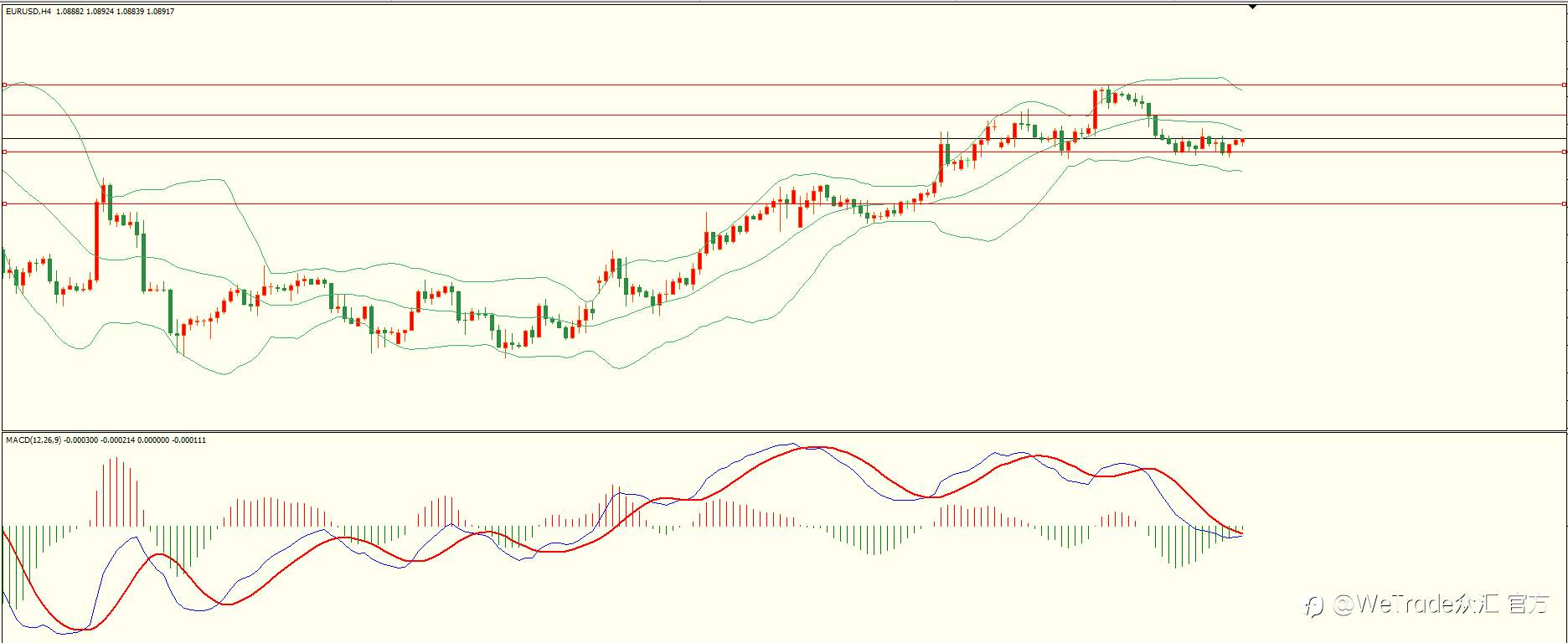This screenshot has height=643, width=1568.
Task: Click the EURUSD,H4 chart title text
Action: point(28,12)
